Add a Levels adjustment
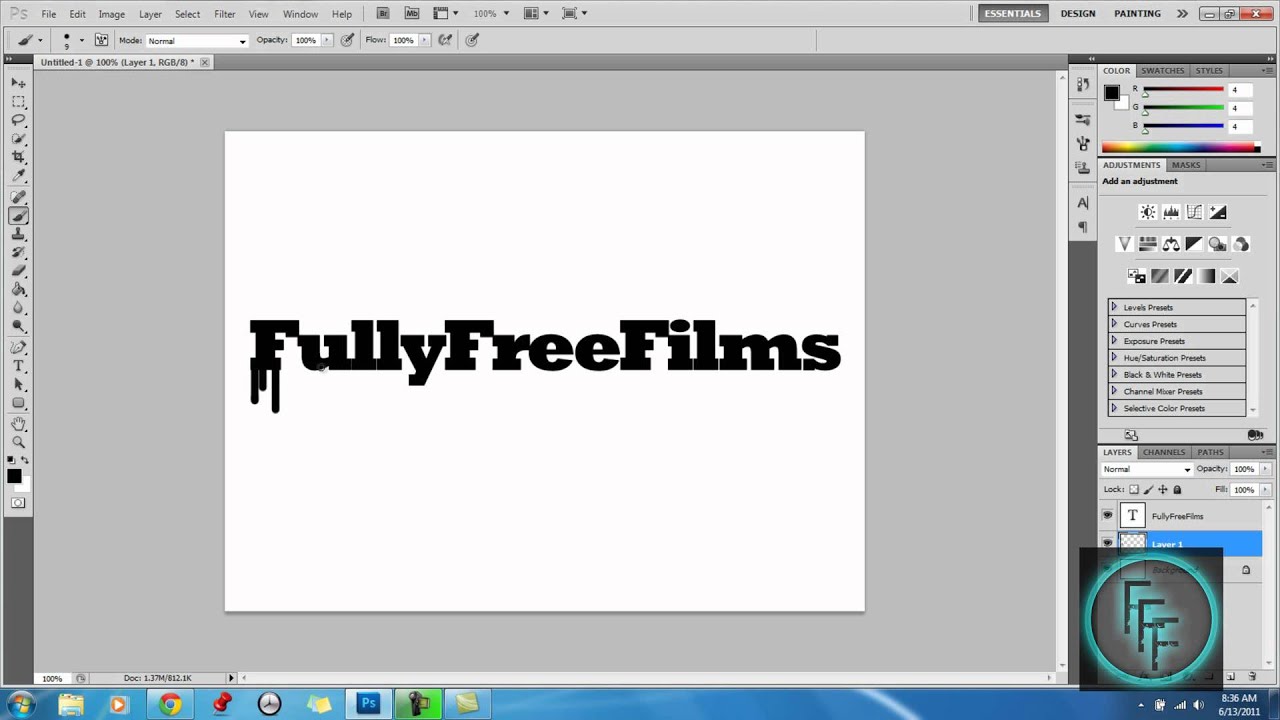Screen dimensions: 1280x720 tap(1171, 212)
